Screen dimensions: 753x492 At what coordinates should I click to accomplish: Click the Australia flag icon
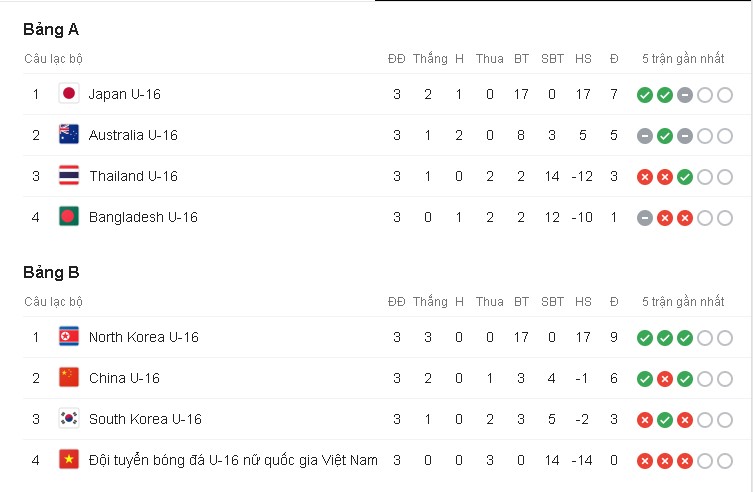[x=69, y=134]
